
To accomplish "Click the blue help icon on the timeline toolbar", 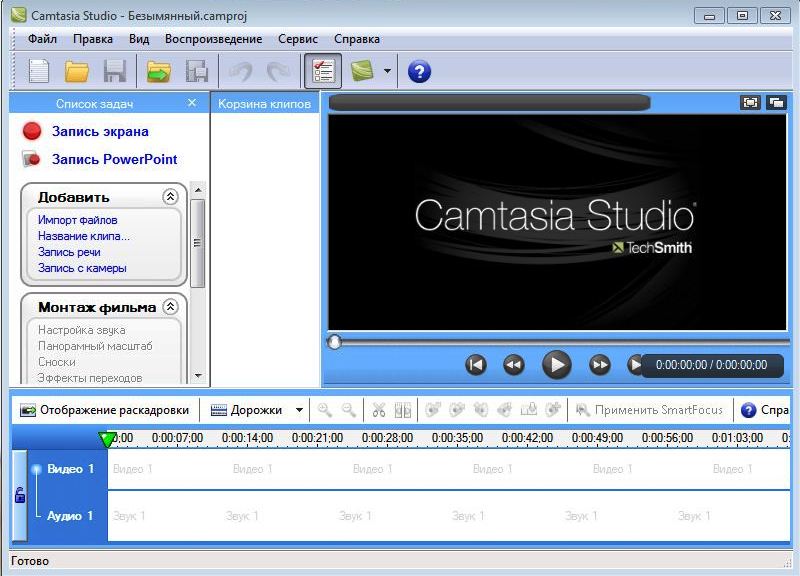I will pos(748,410).
